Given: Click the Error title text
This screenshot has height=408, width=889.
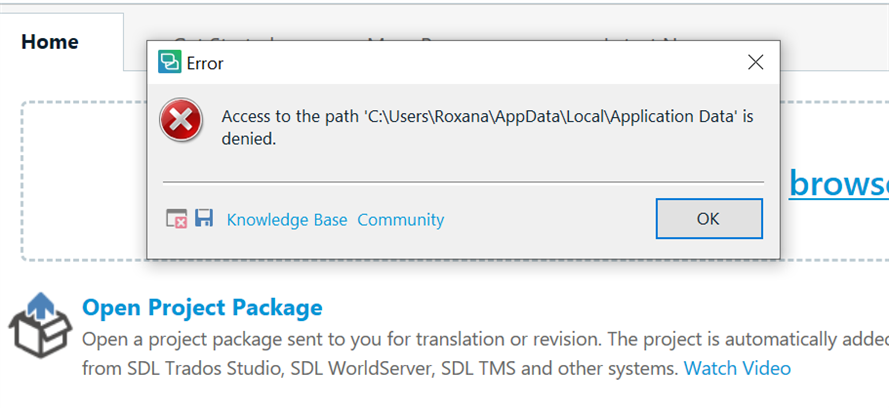Looking at the screenshot, I should [205, 63].
